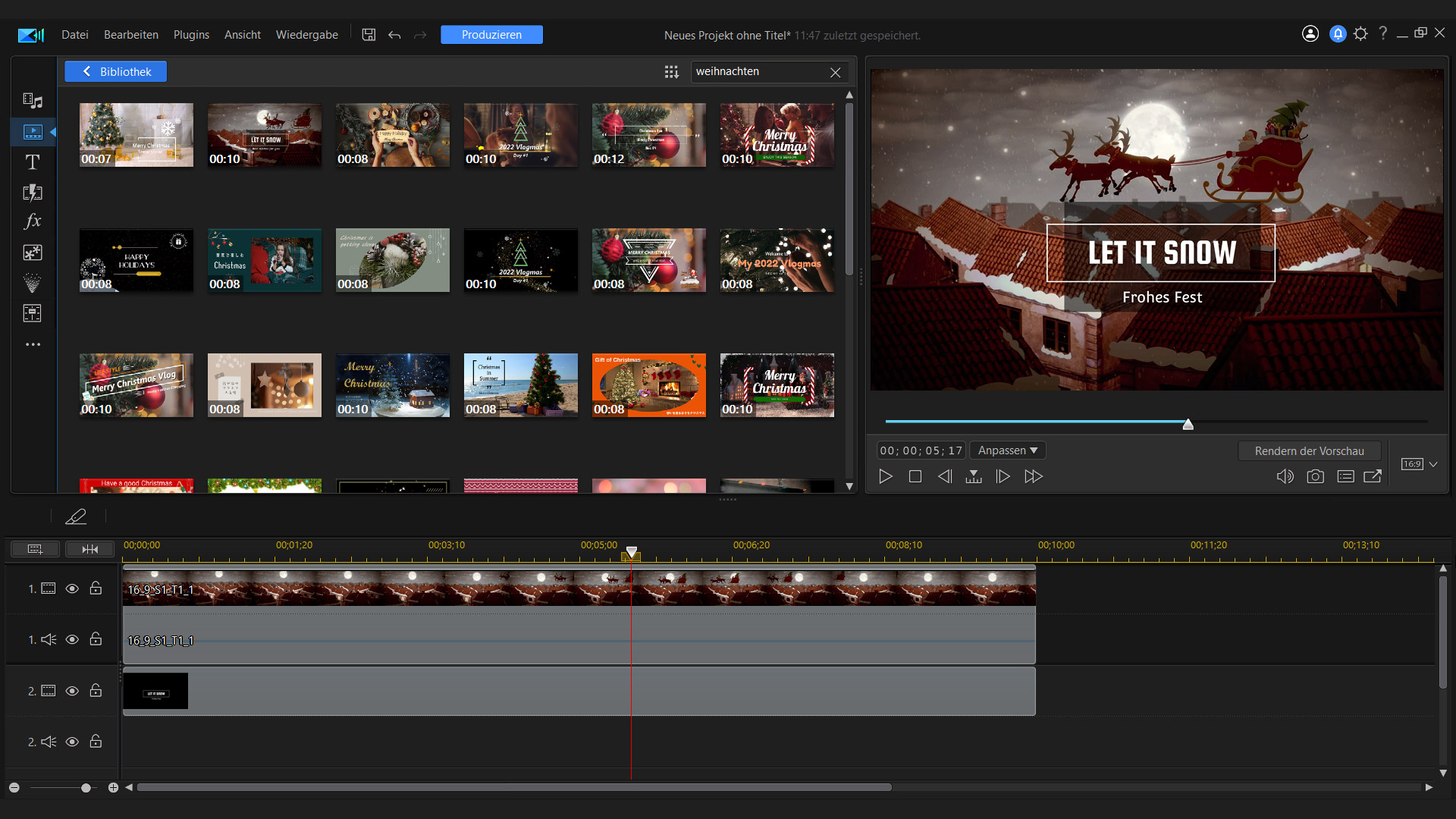Open the Plugins menu
The image size is (1456, 819).
[191, 35]
